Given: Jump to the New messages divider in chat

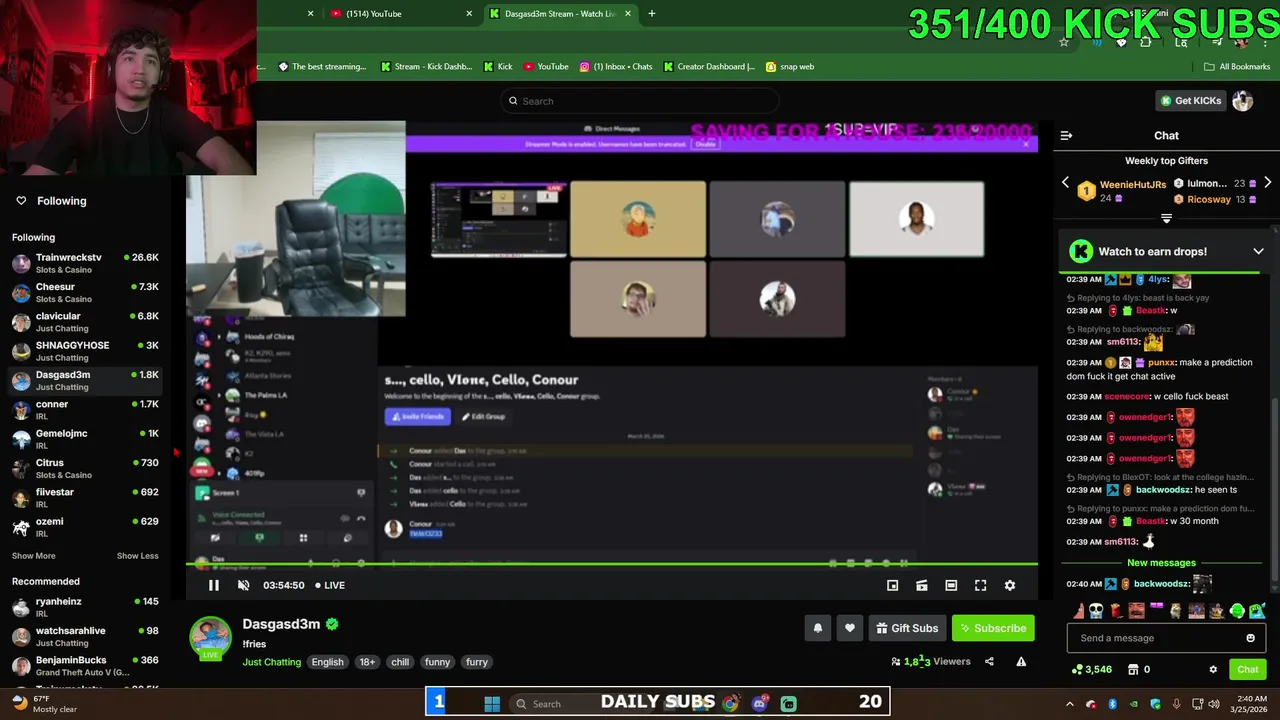Looking at the screenshot, I should 1161,563.
